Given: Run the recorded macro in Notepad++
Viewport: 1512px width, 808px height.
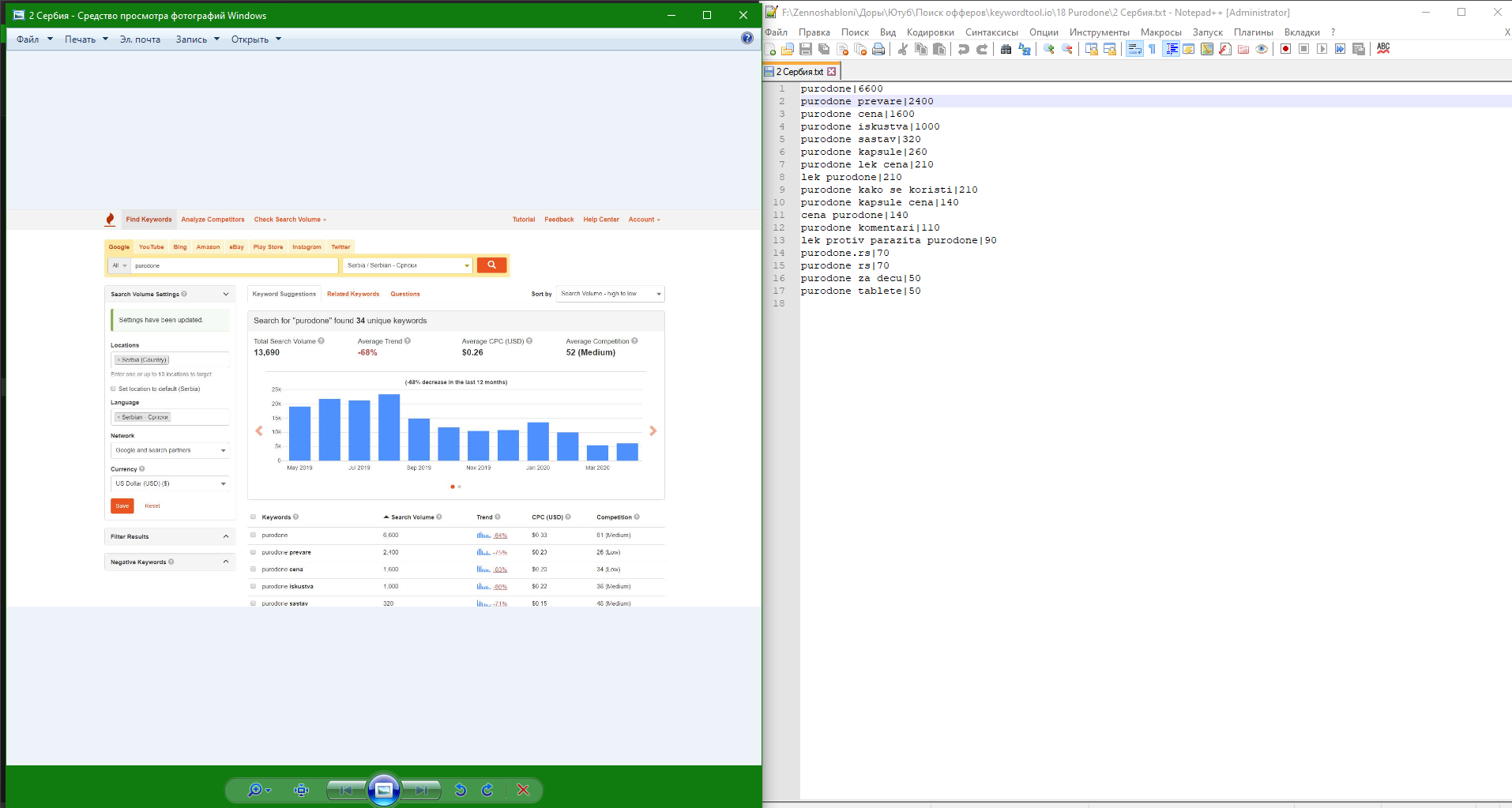Looking at the screenshot, I should tap(1322, 49).
